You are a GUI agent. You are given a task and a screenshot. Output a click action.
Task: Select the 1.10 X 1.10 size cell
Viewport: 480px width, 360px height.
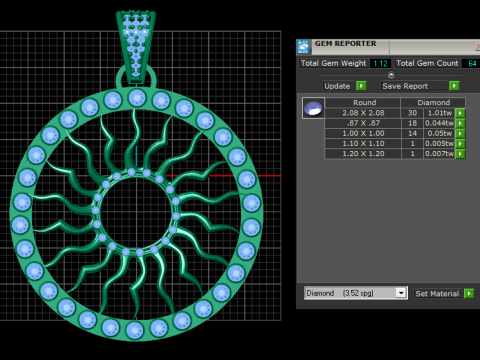point(363,144)
